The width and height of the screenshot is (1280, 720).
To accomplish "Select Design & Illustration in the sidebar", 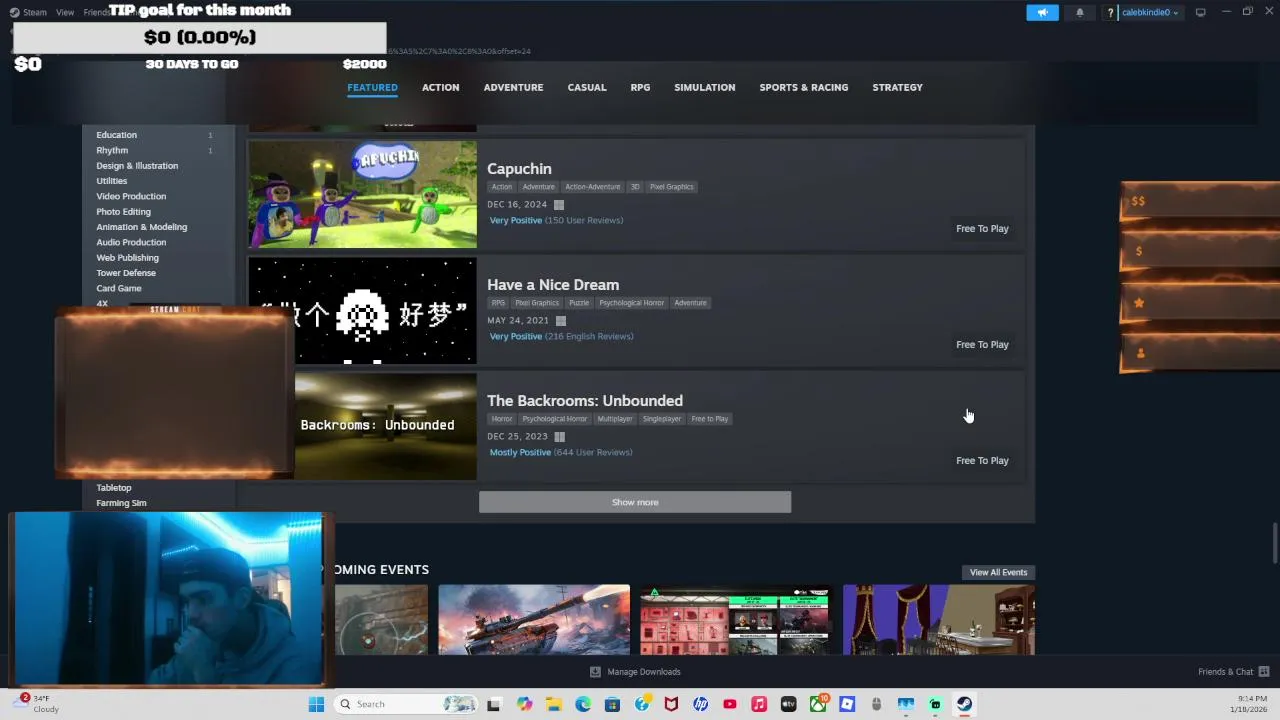I will click(x=137, y=166).
